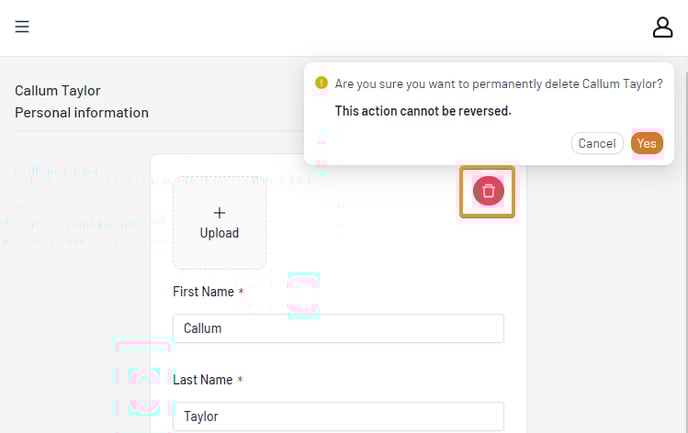Click the Personal information subheading
The height and width of the screenshot is (433, 688).
pyautogui.click(x=82, y=113)
